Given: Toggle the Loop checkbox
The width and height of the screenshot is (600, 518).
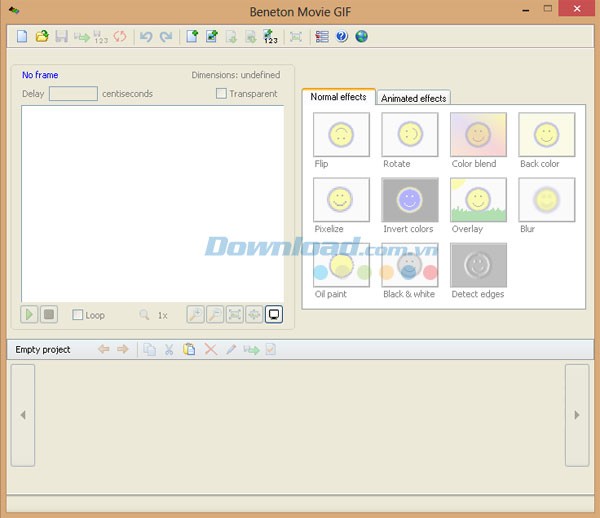Looking at the screenshot, I should coord(78,315).
